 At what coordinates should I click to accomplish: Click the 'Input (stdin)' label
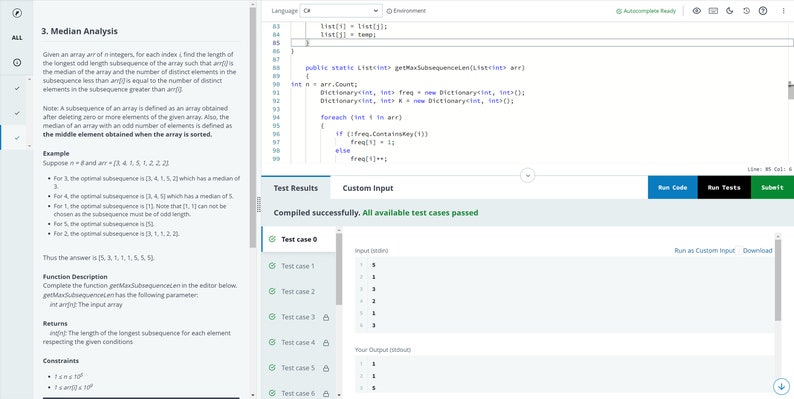click(372, 251)
